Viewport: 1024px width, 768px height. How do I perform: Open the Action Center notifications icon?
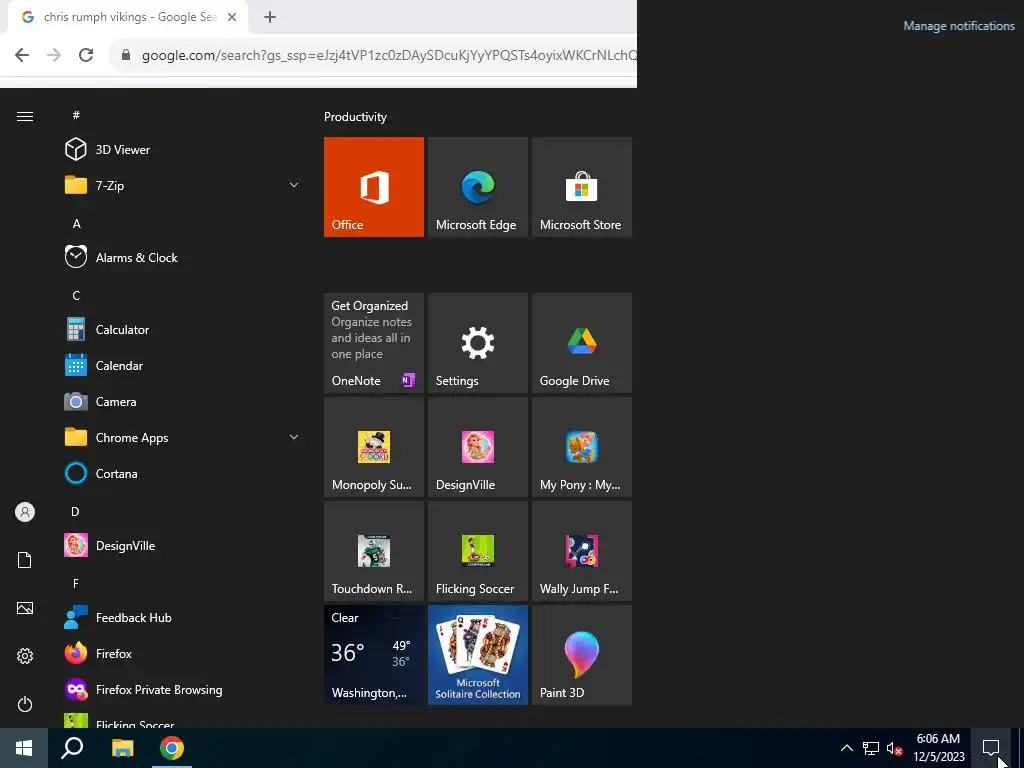click(991, 748)
